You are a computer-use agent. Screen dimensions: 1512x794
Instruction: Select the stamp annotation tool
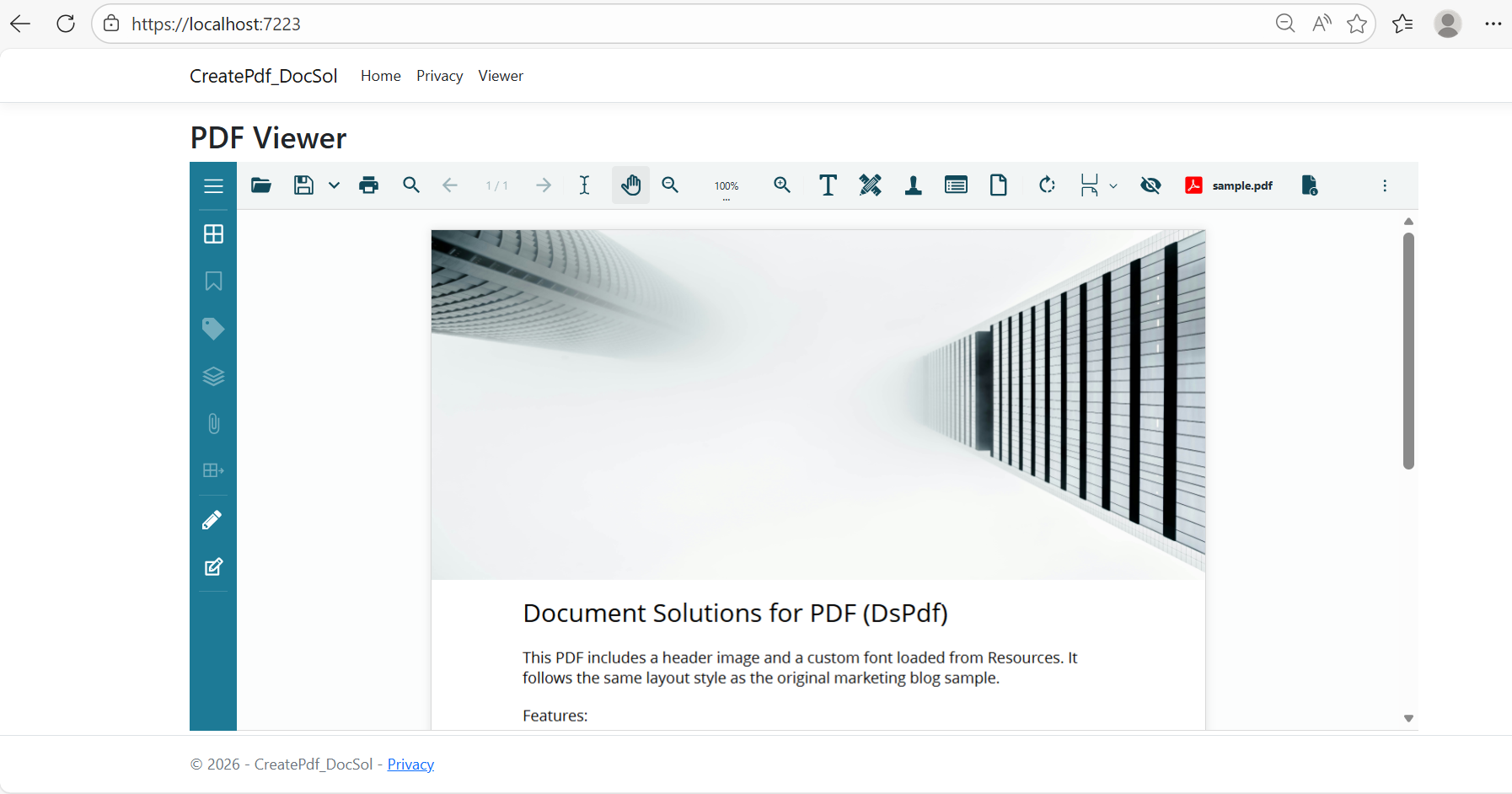click(x=914, y=185)
